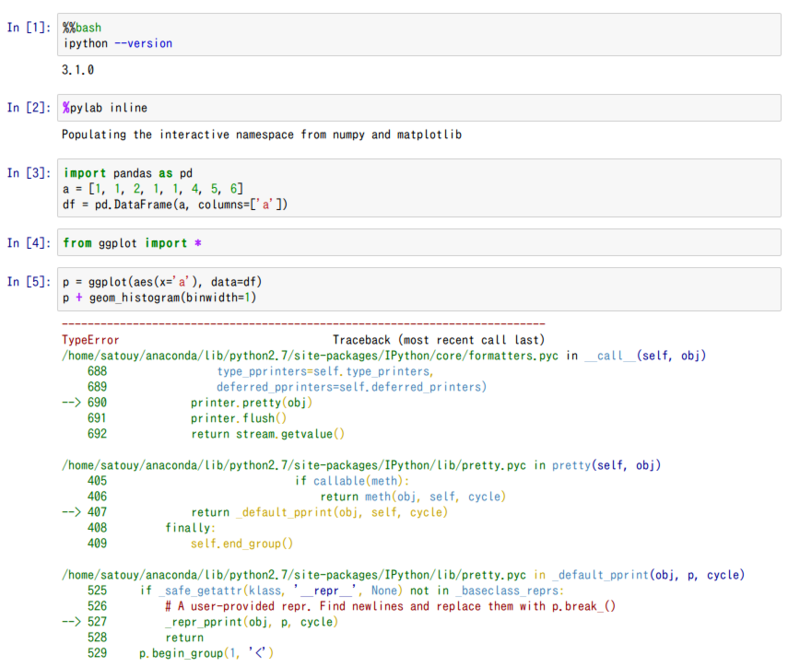Click traceback line 407 return _default_pprint
This screenshot has height=667, width=800.
[x=255, y=512]
